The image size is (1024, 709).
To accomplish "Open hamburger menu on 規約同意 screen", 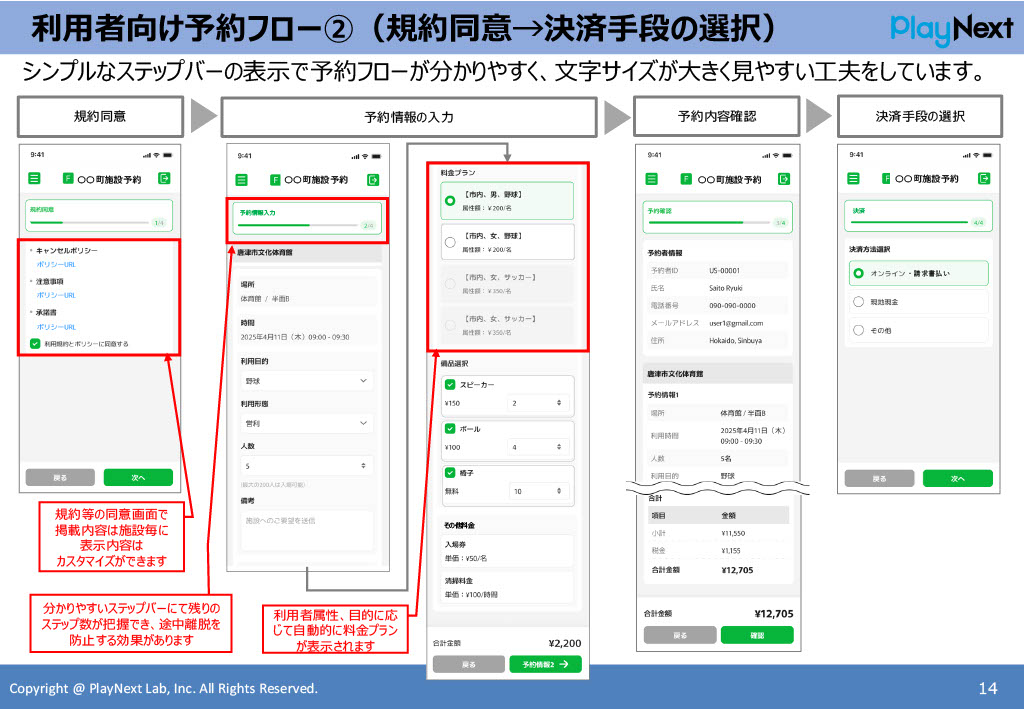I will 35,179.
